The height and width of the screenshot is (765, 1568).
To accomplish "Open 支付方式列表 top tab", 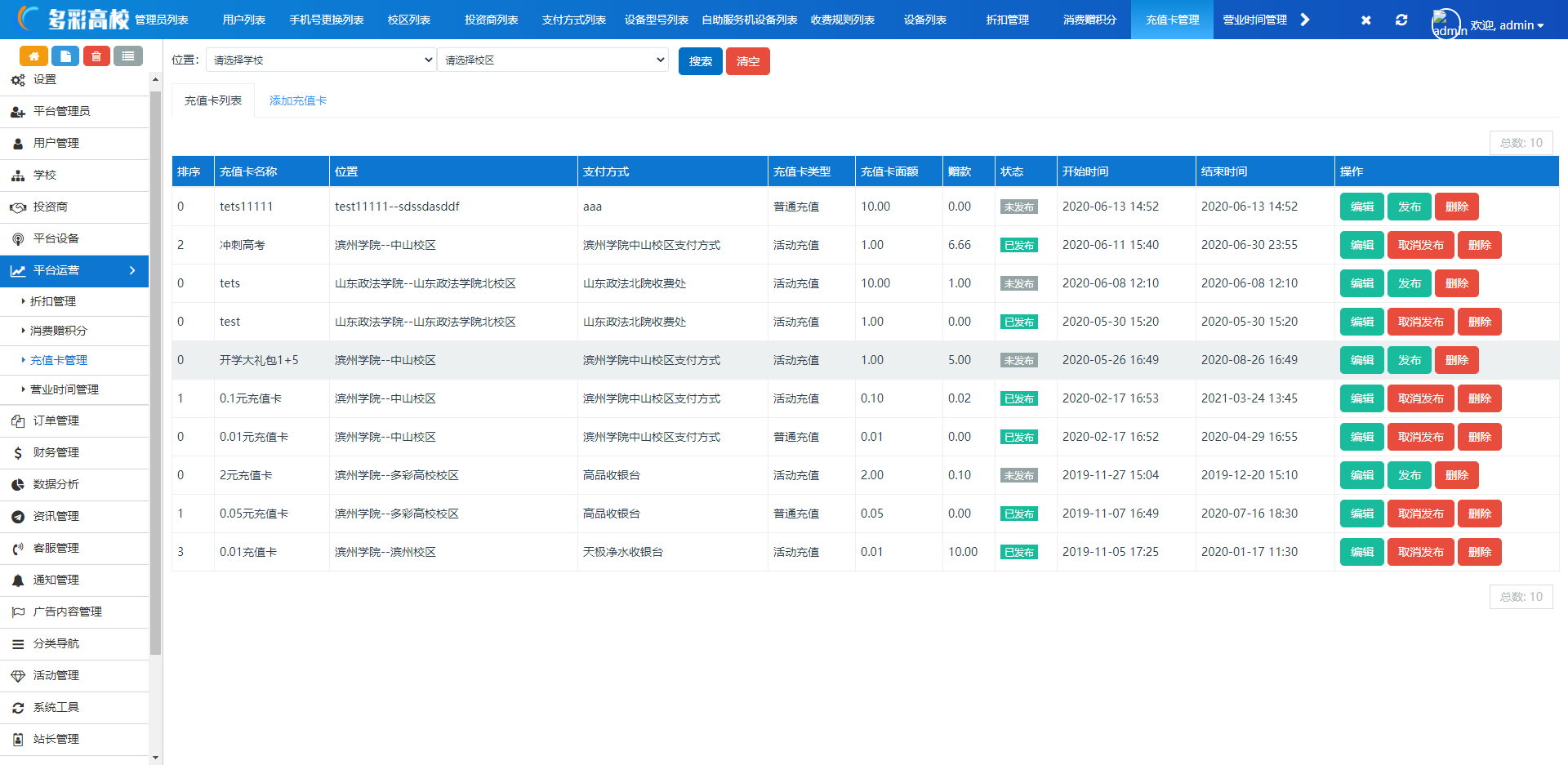I will 574,20.
